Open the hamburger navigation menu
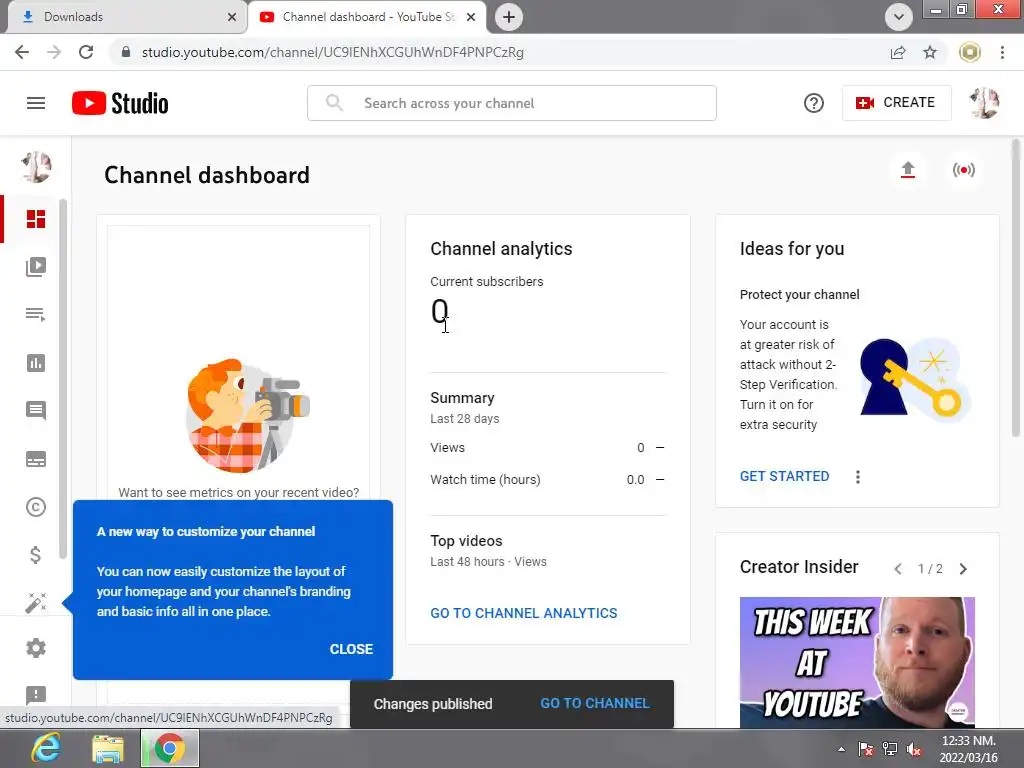Screen dimensions: 1024x768 click(36, 103)
